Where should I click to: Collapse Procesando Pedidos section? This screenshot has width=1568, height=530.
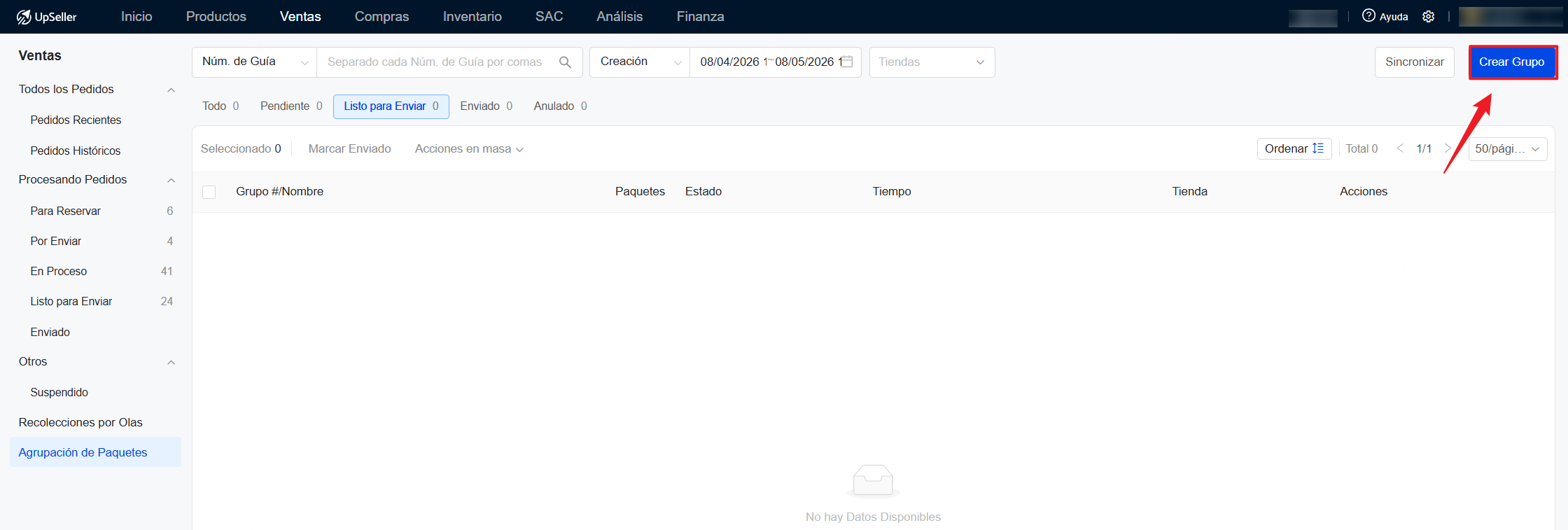(171, 180)
